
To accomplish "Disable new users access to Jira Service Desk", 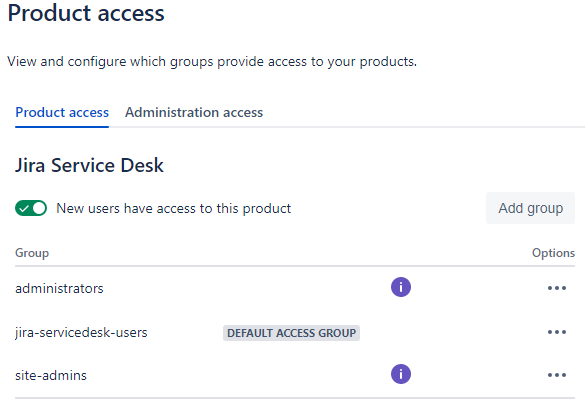I will point(31,208).
